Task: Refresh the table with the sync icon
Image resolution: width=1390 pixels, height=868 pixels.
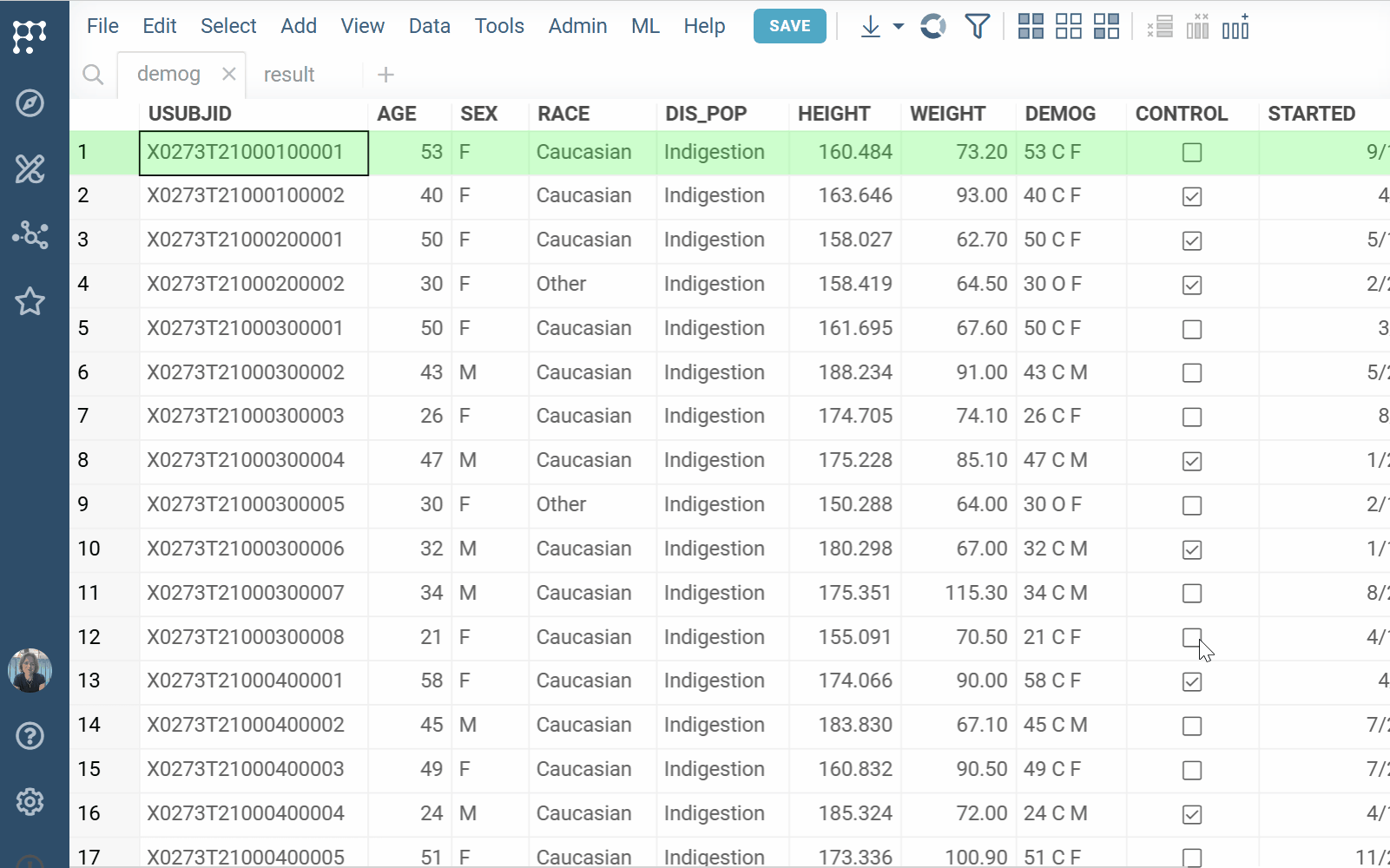Action: tap(932, 27)
